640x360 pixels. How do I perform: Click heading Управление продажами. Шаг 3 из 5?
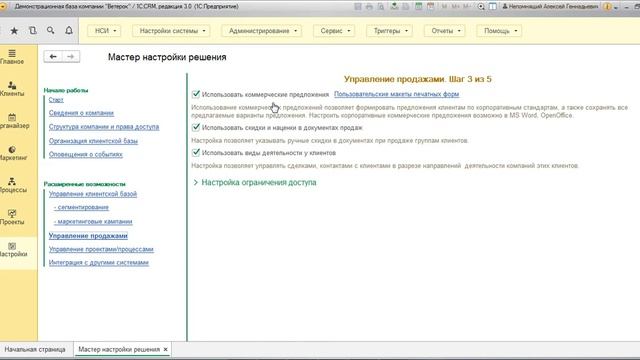(x=418, y=79)
